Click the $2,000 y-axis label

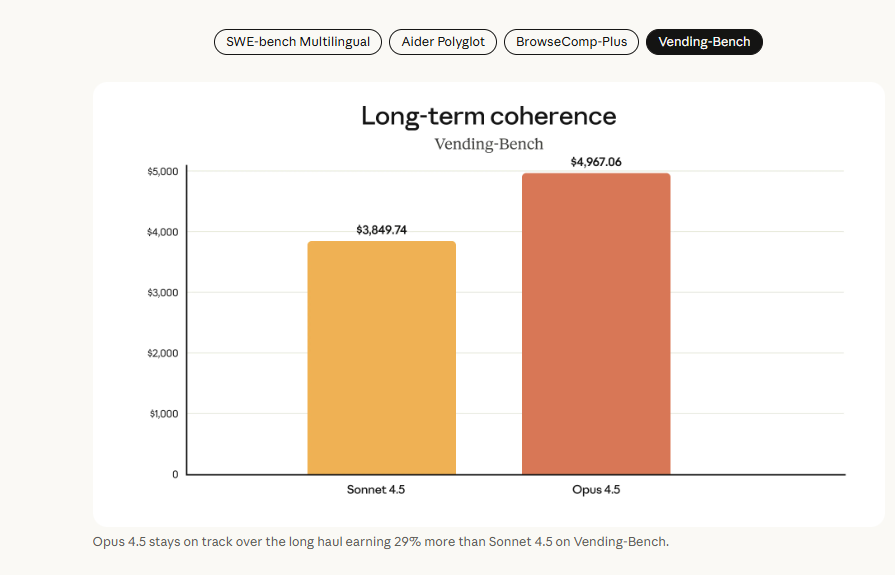tap(162, 353)
